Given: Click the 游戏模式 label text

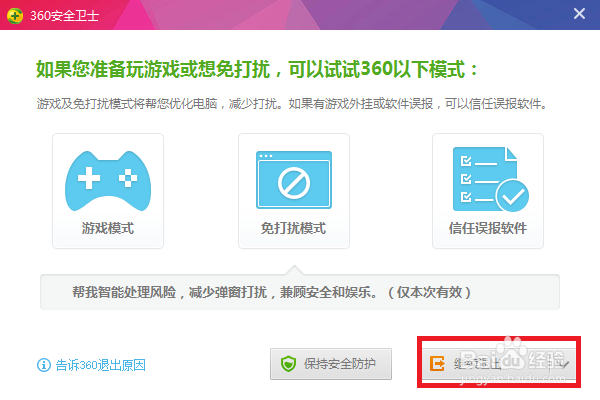Looking at the screenshot, I should [108, 228].
